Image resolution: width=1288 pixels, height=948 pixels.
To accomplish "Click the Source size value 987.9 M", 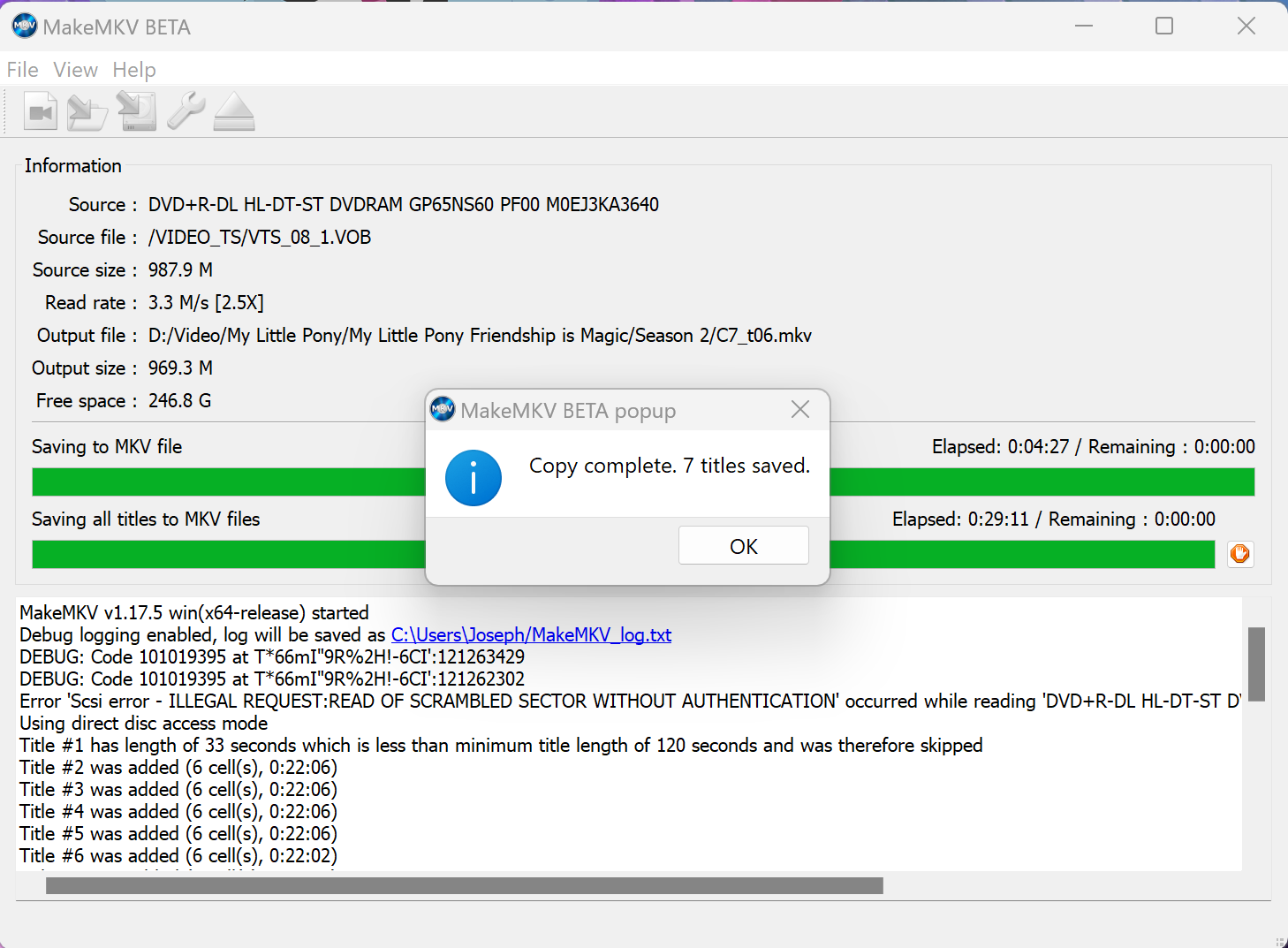I will click(180, 270).
